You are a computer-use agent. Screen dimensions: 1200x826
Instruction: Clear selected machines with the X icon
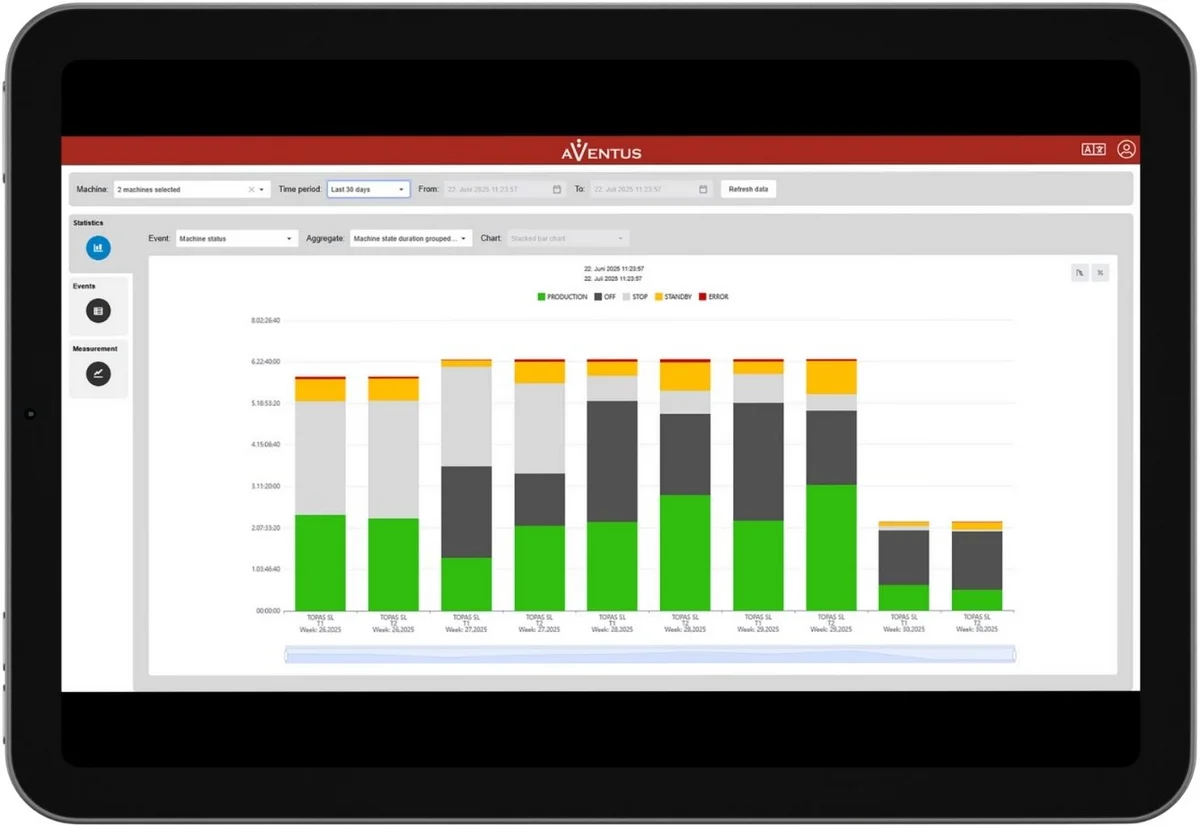(x=251, y=189)
